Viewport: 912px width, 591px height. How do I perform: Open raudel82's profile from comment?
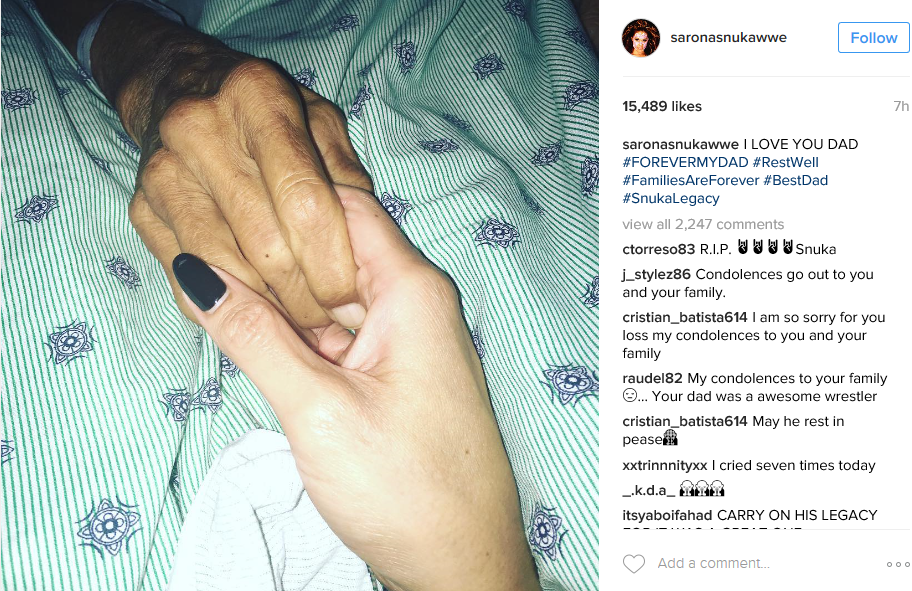point(652,378)
